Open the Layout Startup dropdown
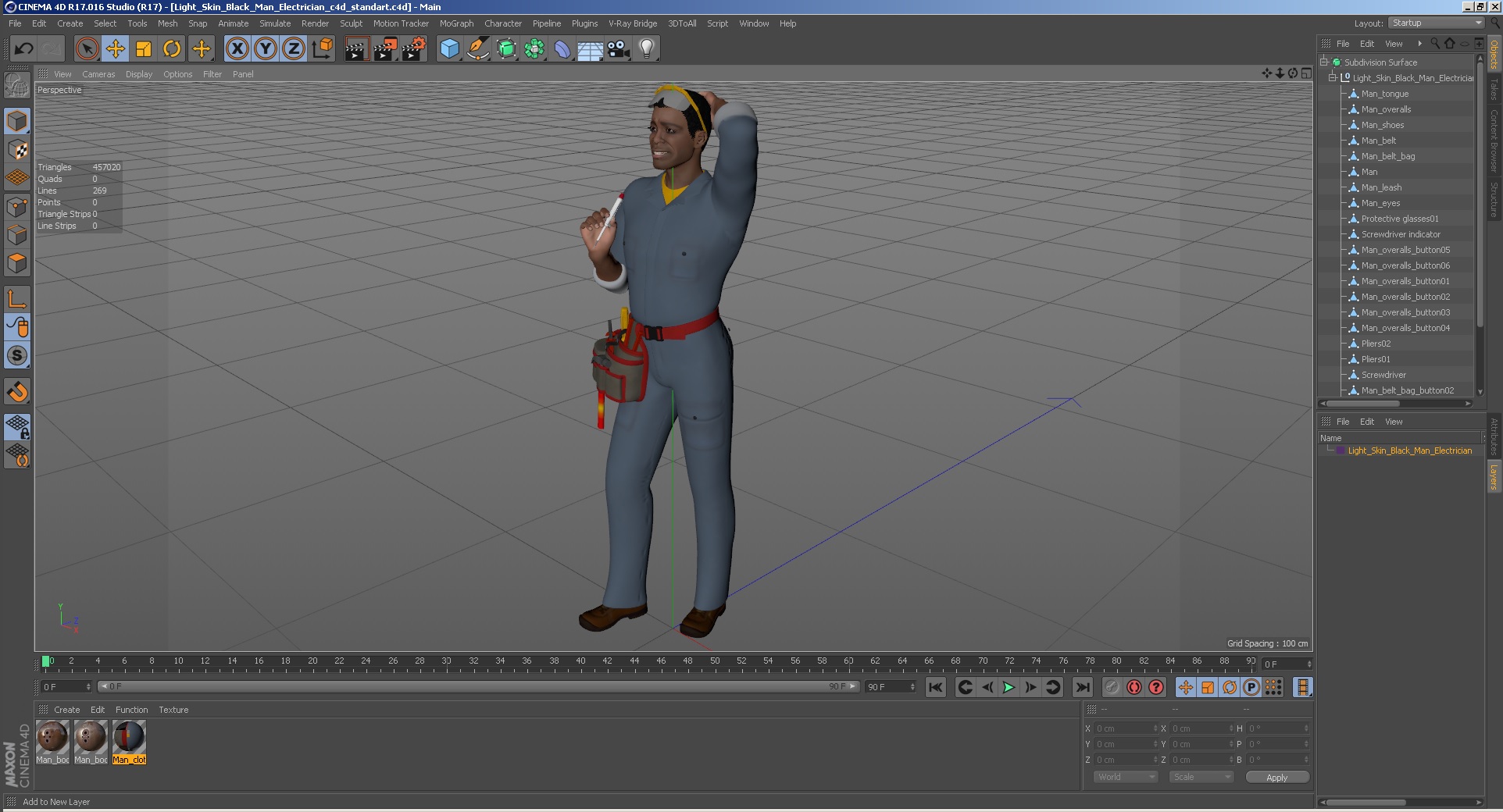Image resolution: width=1503 pixels, height=812 pixels. pyautogui.click(x=1436, y=23)
